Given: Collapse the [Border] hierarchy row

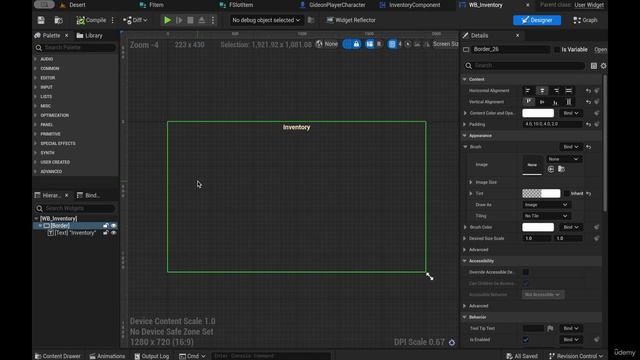Looking at the screenshot, I should (x=40, y=226).
